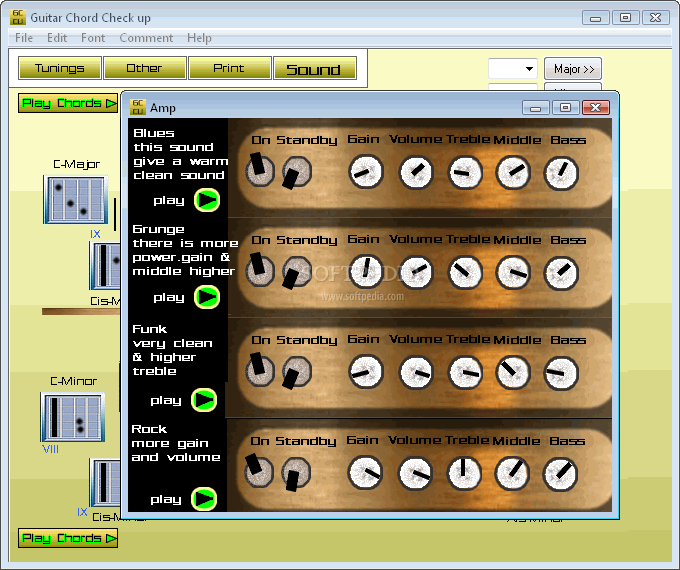
Task: Toggle the Grunge On switch
Action: (260, 270)
